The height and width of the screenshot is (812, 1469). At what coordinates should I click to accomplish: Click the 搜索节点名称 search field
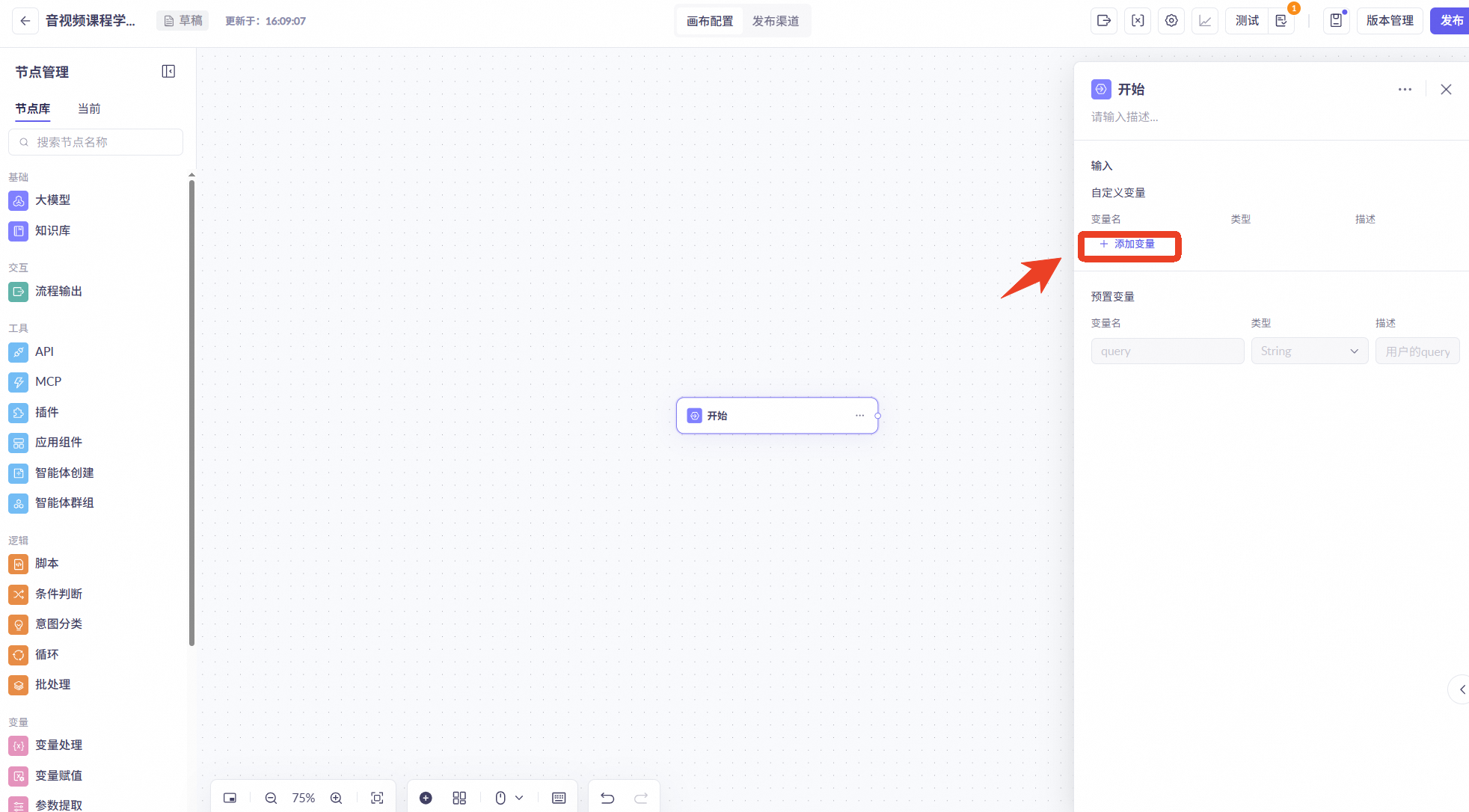point(96,142)
